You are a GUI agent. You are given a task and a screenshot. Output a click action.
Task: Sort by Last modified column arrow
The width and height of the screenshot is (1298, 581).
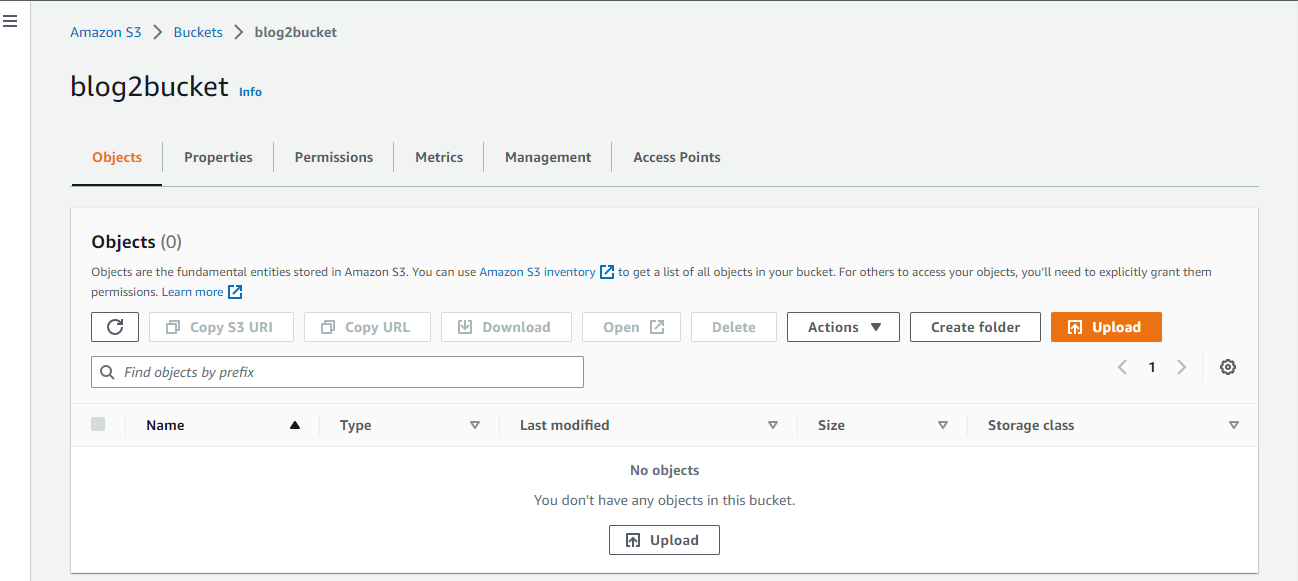click(x=772, y=425)
